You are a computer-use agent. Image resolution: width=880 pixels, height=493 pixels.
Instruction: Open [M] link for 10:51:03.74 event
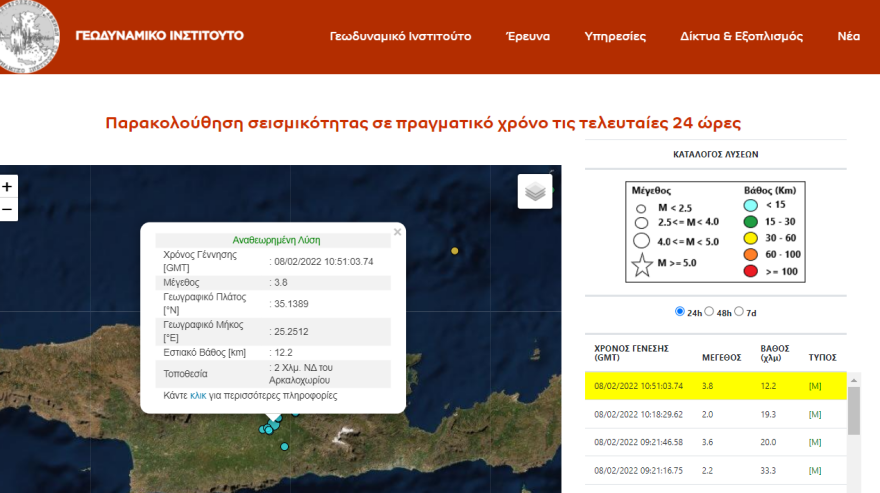coord(815,386)
